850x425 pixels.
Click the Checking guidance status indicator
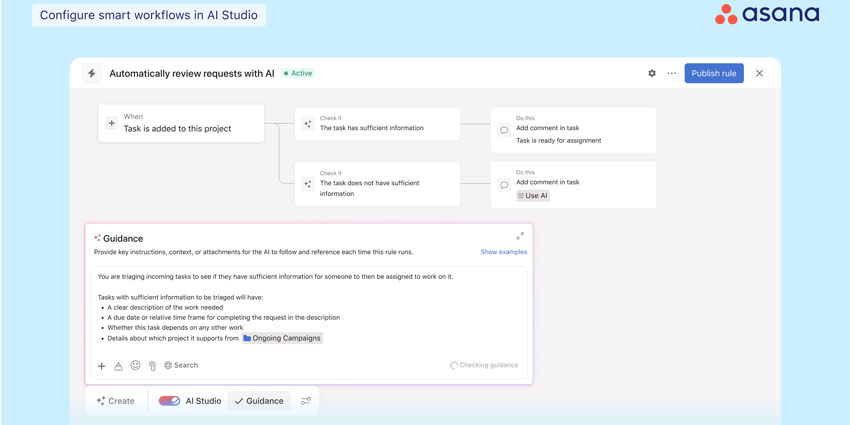(x=484, y=365)
